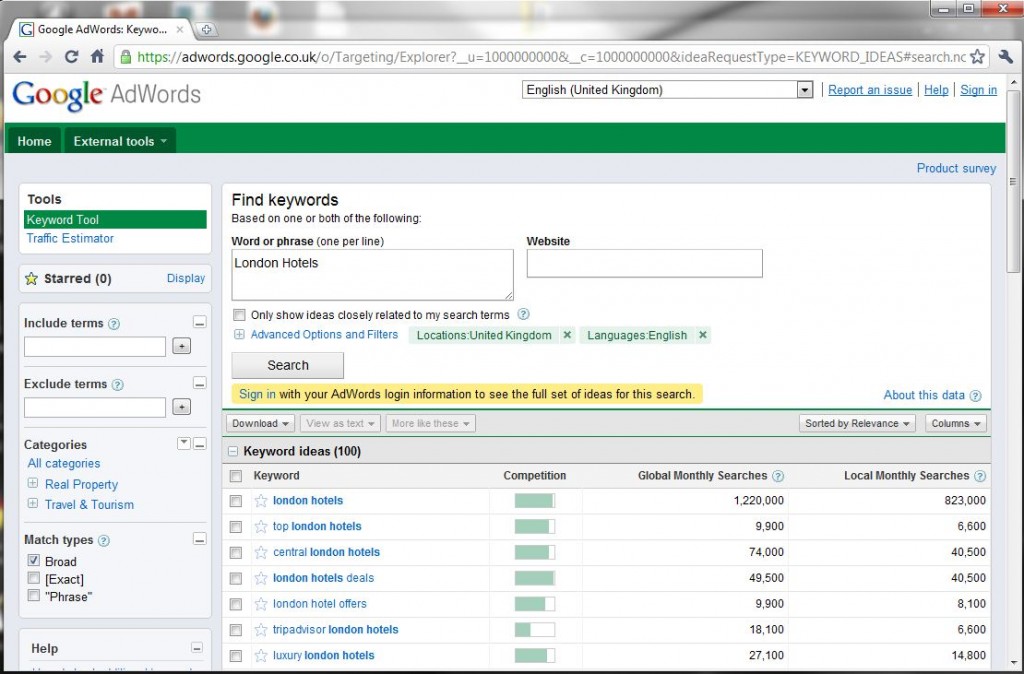Image resolution: width=1024 pixels, height=674 pixels.
Task: Open the language dropdown English (United Kingdom)
Action: pos(667,90)
